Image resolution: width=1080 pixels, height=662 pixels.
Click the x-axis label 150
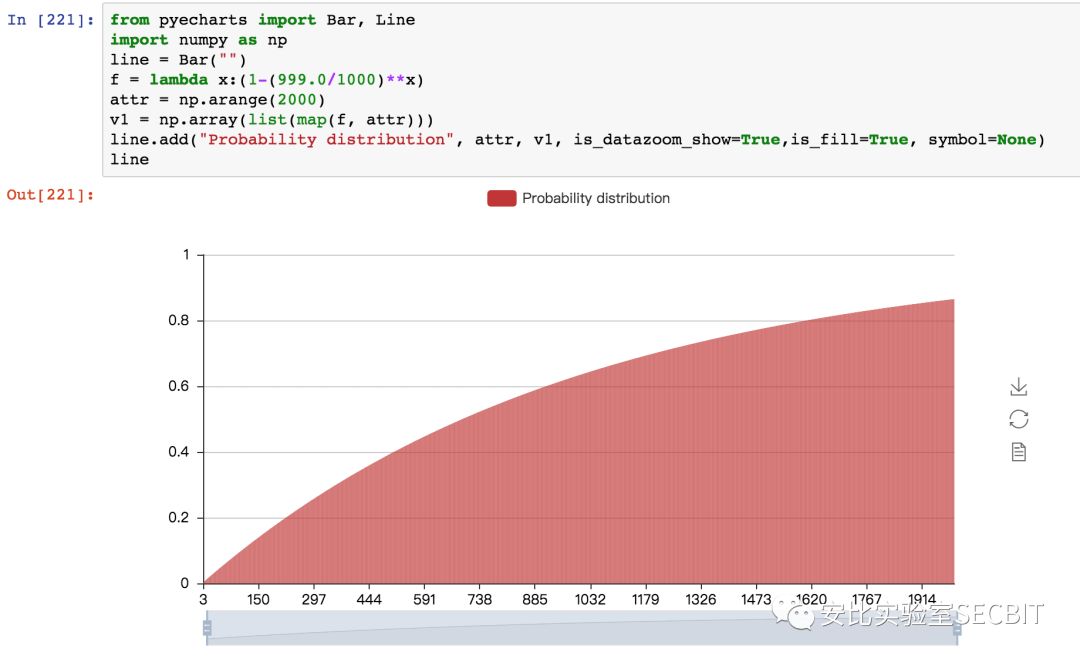coord(258,599)
